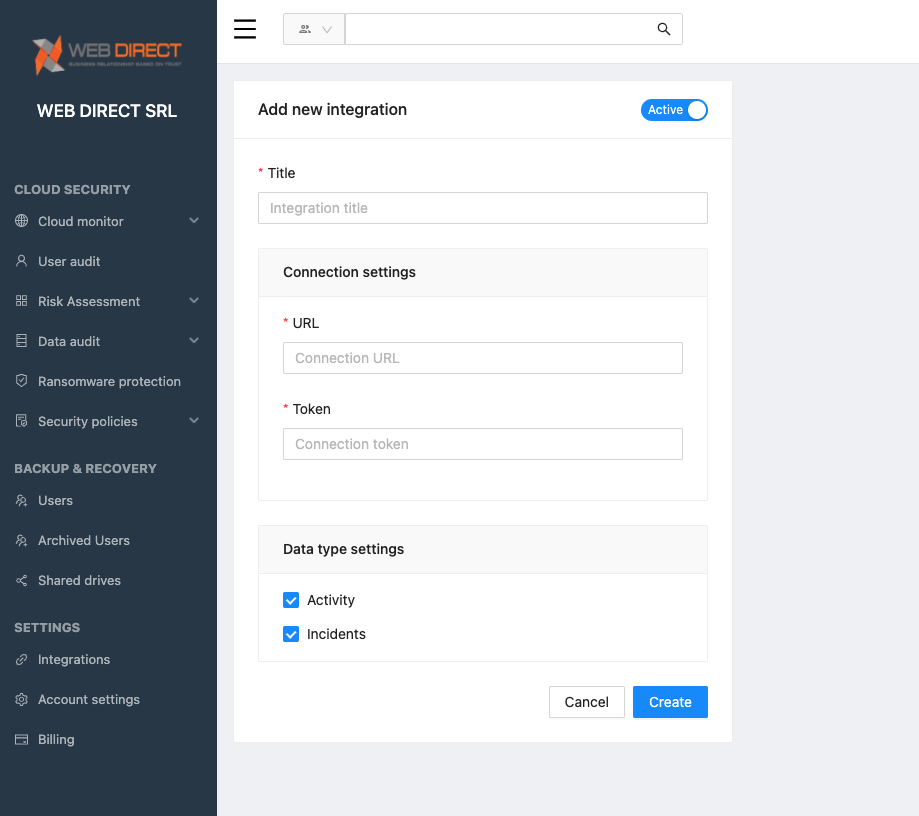Click the gear icon for Account settings

click(x=22, y=699)
